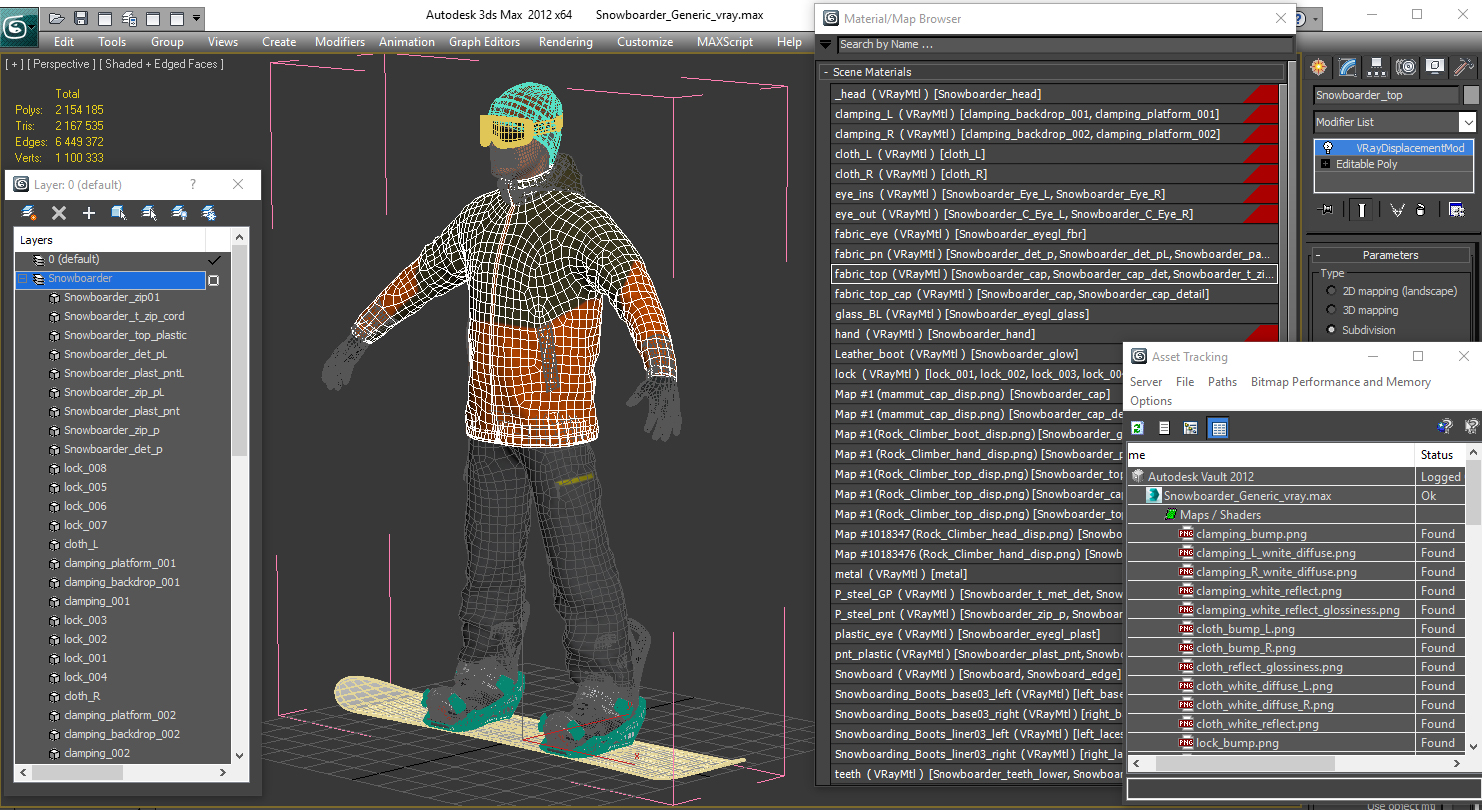Select clamping_bump.png in Asset Tracking
1482x810 pixels.
[x=1251, y=534]
